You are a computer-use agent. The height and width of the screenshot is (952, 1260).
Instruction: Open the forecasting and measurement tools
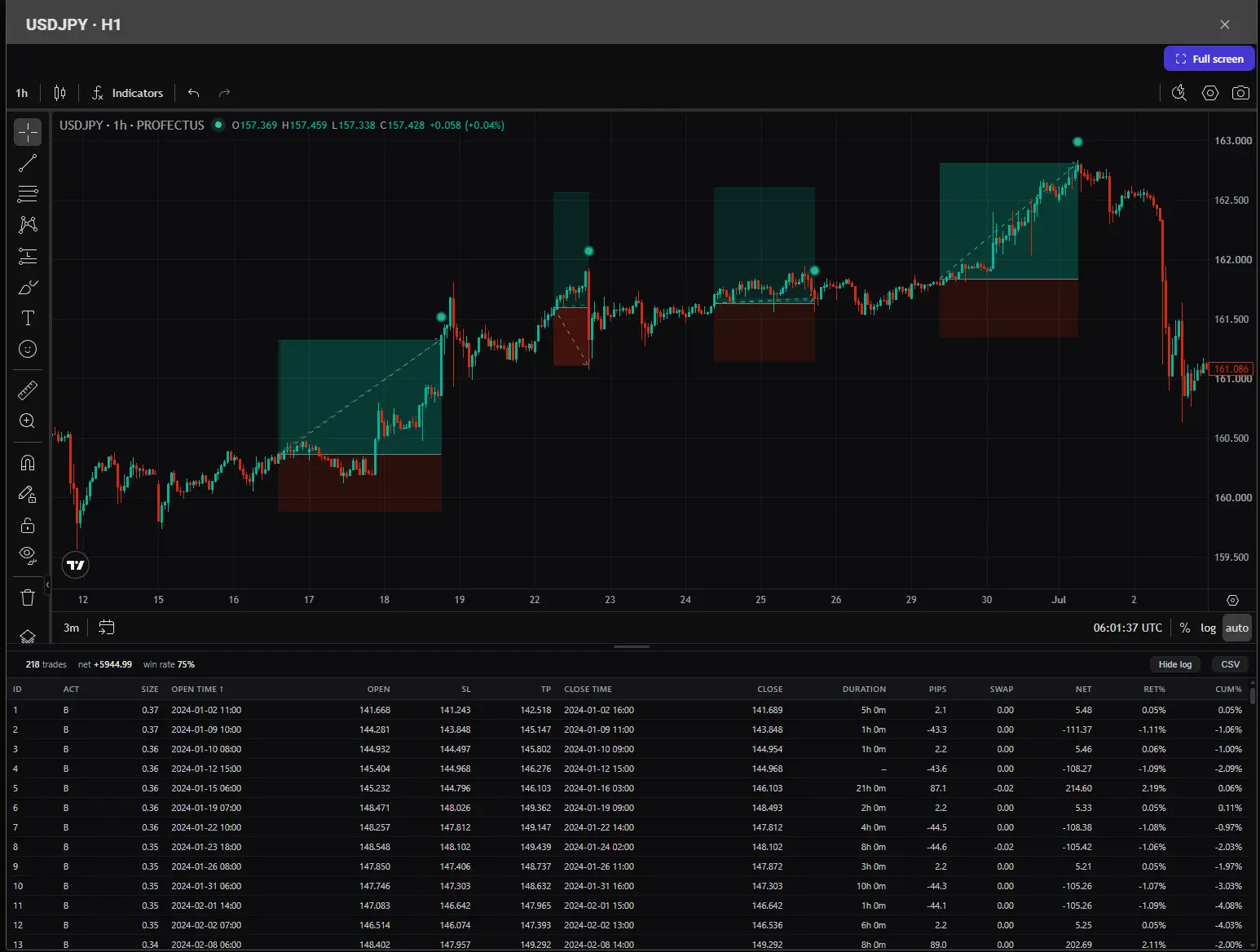(x=28, y=256)
